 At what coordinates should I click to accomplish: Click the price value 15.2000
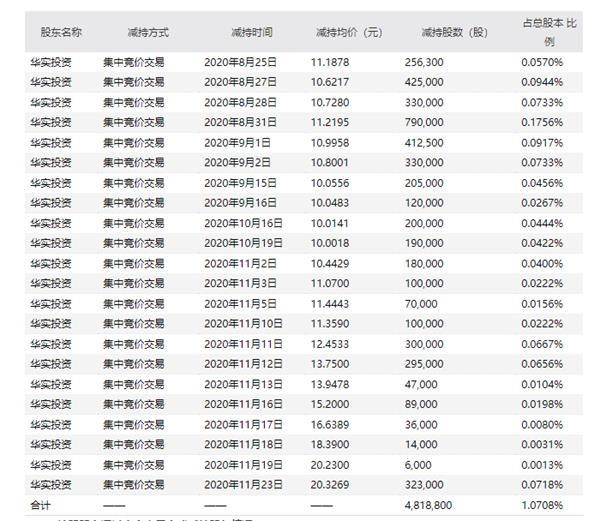tap(330, 404)
